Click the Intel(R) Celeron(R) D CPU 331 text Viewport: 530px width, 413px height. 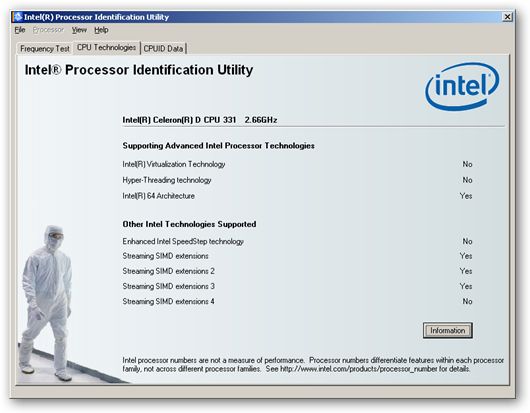pyautogui.click(x=179, y=120)
